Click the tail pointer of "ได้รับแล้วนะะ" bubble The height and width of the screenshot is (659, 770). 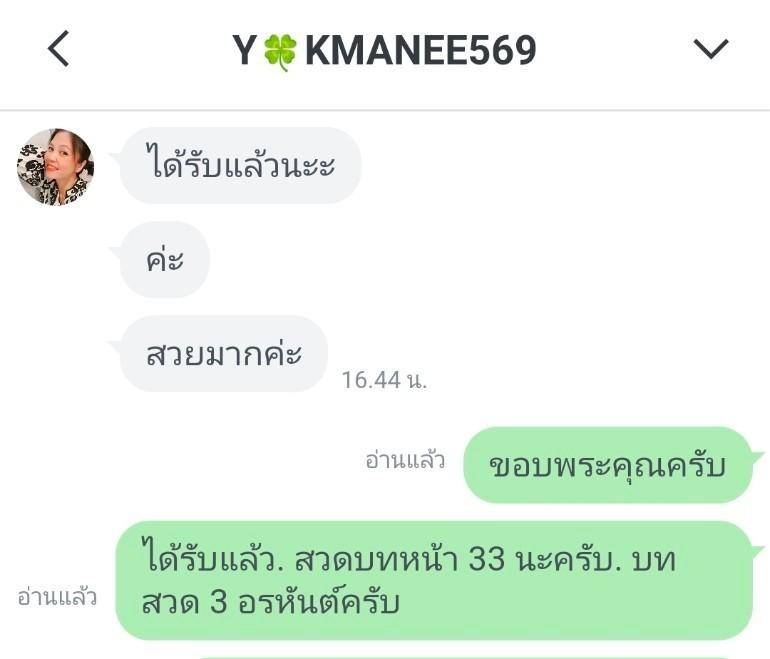[x=116, y=158]
